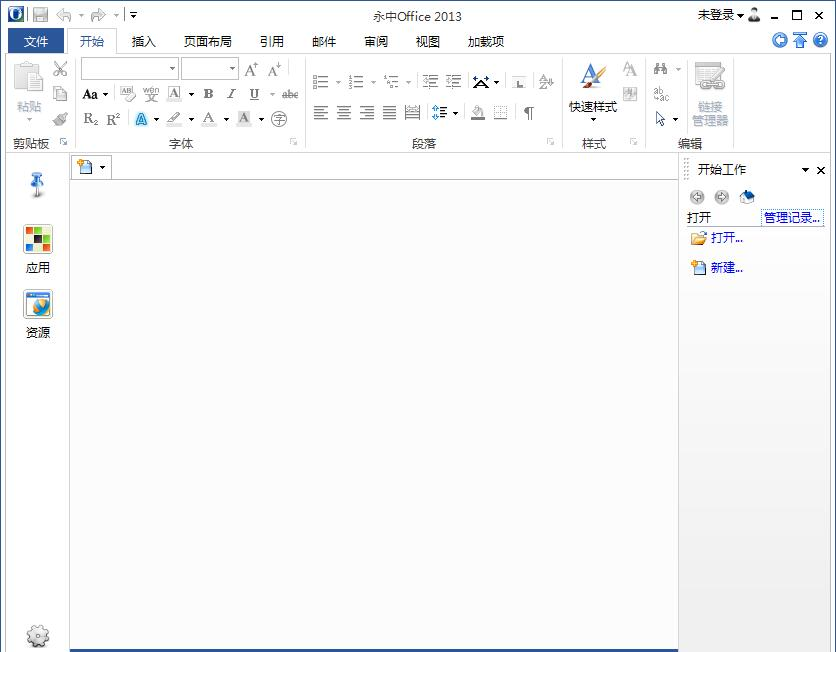
Task: Toggle Subscript R₂ formatting
Action: (x=91, y=119)
